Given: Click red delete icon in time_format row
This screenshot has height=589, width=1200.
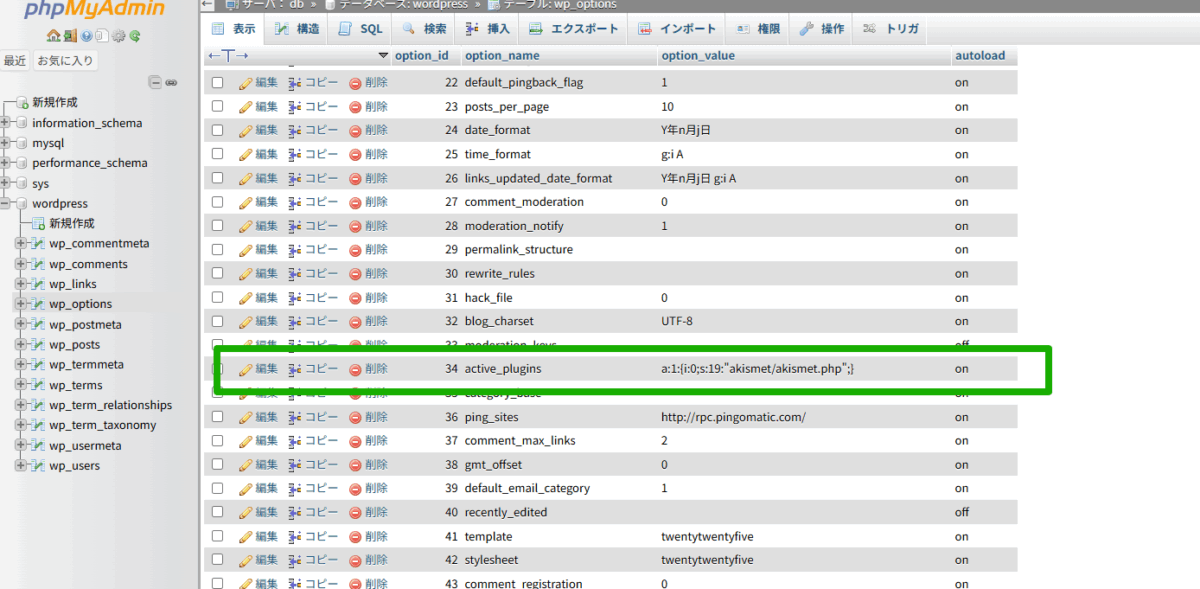Looking at the screenshot, I should coord(355,154).
